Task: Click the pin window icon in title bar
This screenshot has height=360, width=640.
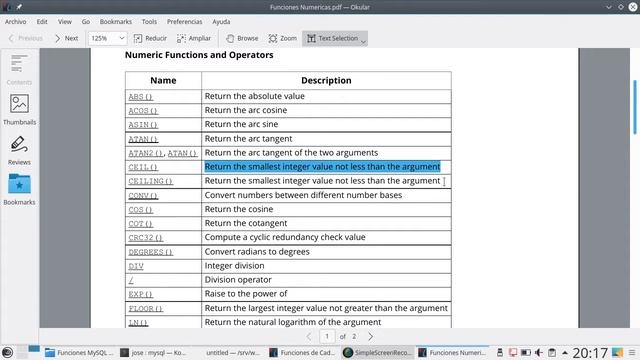Action: pos(19,7)
